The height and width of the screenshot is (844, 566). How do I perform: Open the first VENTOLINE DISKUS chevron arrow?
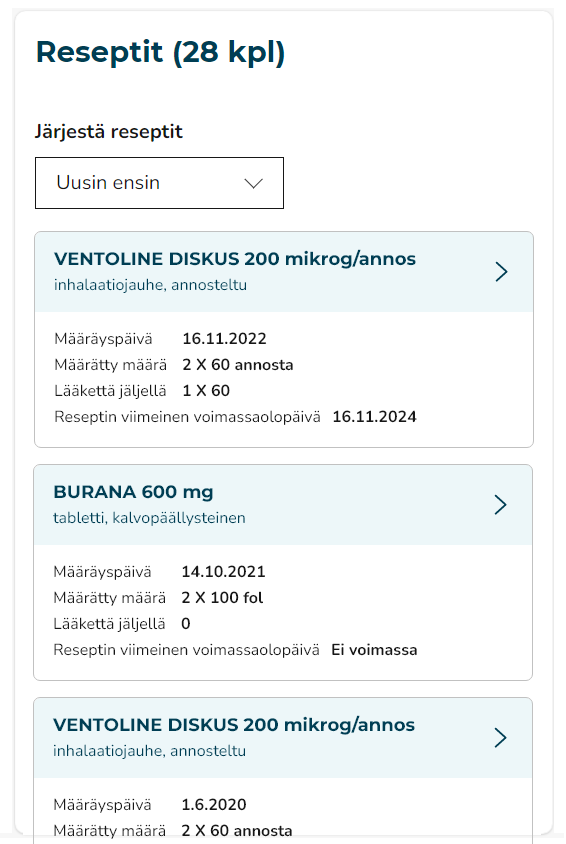pyautogui.click(x=501, y=272)
